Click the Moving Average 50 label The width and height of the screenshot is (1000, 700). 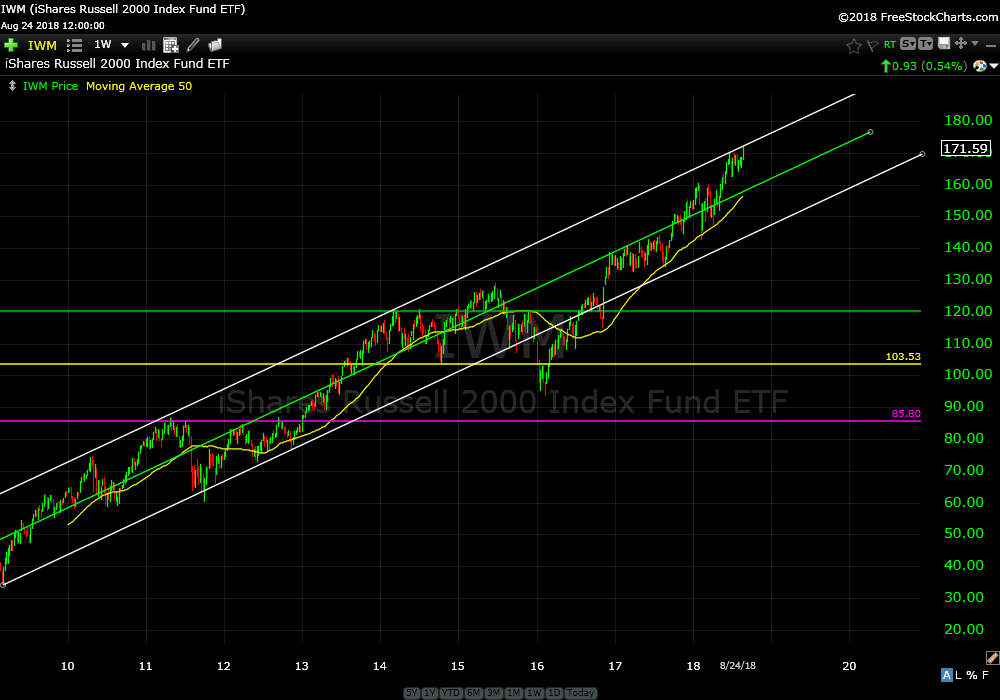click(139, 86)
